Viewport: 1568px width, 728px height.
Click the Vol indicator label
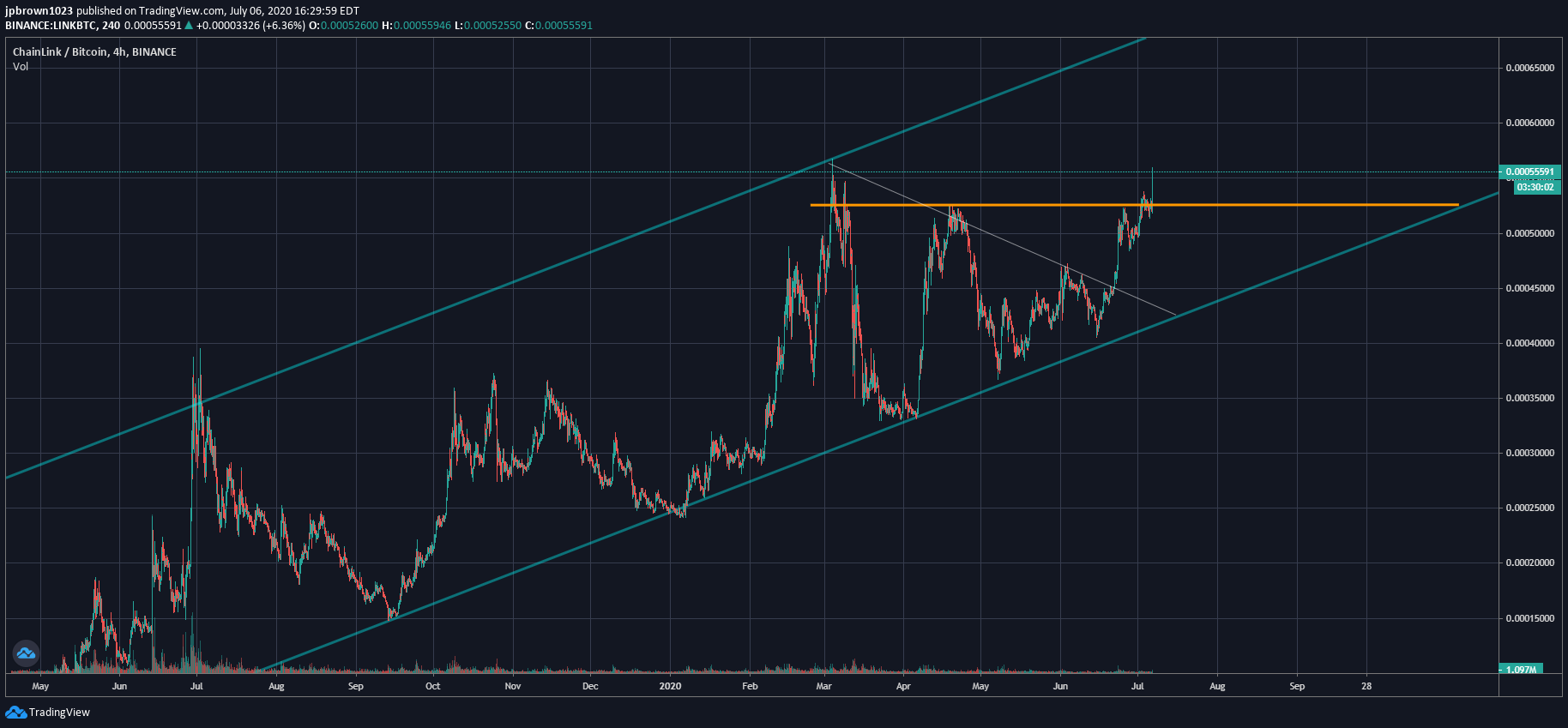click(x=21, y=66)
